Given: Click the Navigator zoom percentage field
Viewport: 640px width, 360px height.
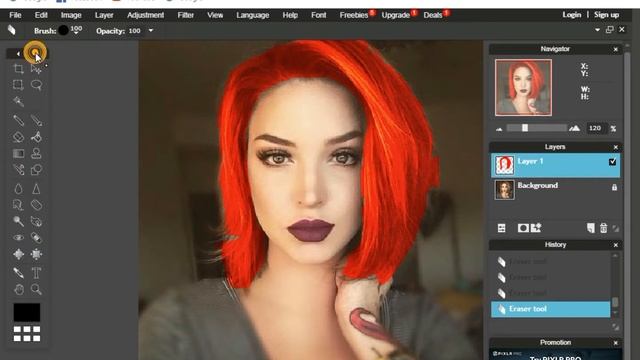Looking at the screenshot, I should pyautogui.click(x=595, y=128).
